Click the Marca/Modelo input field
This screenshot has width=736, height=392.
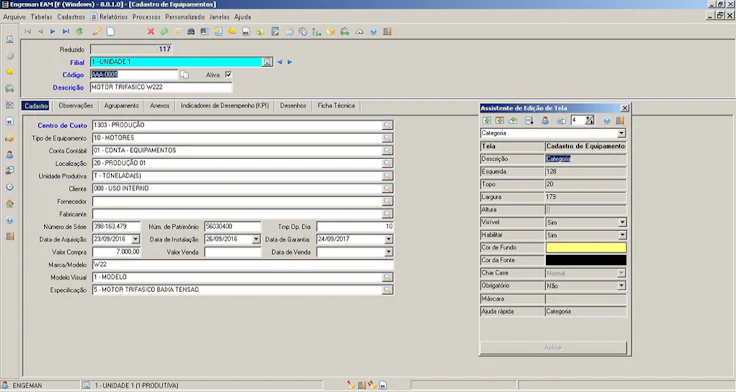tap(243, 265)
